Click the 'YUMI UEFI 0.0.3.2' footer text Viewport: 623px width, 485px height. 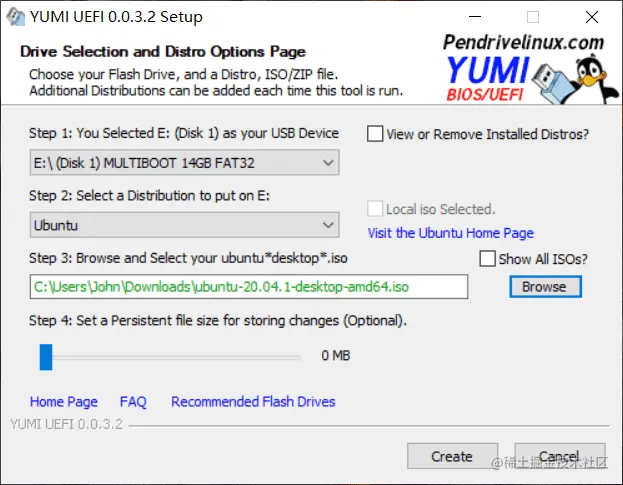(x=67, y=424)
